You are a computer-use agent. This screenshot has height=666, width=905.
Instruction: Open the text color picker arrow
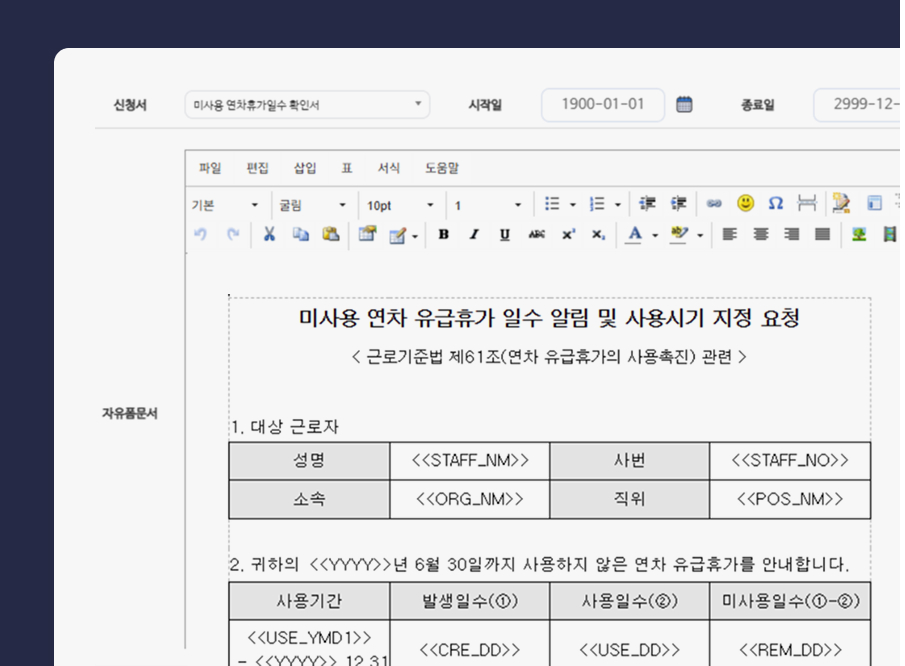pos(655,236)
